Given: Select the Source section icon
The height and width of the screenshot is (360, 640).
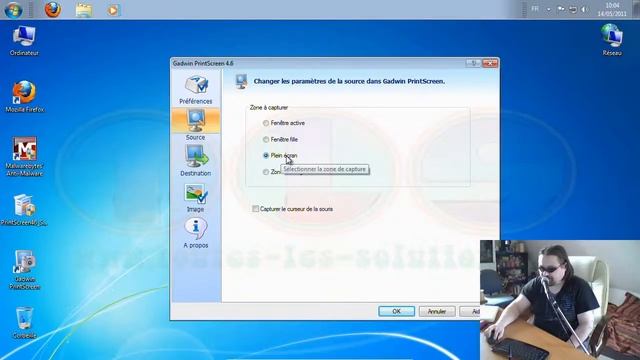Looking at the screenshot, I should [x=196, y=121].
